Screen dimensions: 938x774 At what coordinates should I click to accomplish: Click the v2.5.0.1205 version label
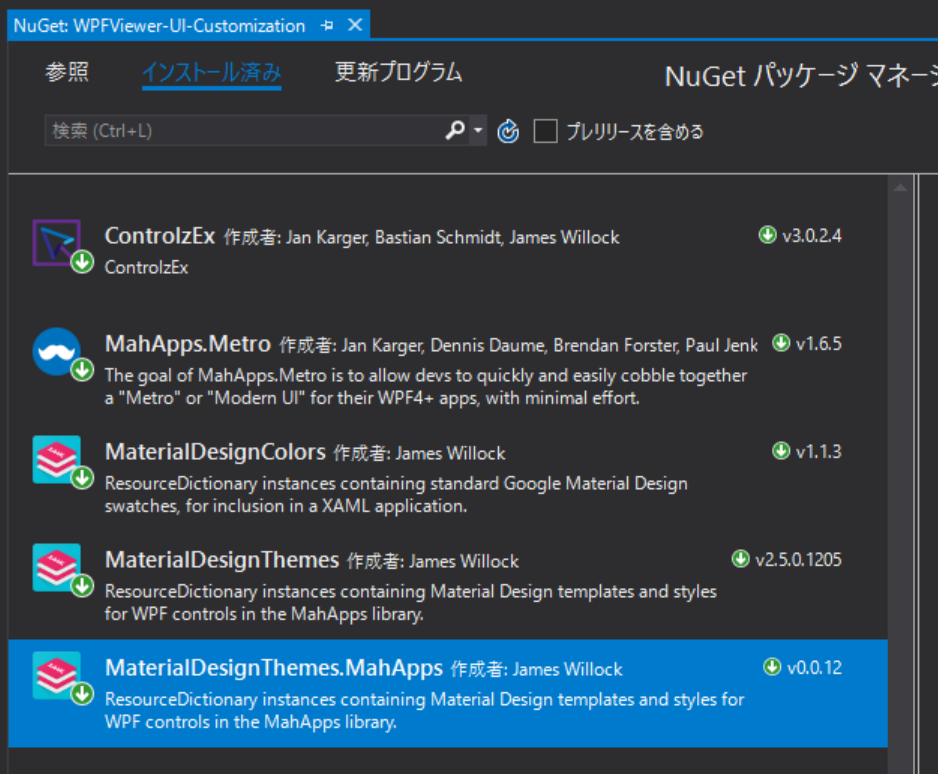pyautogui.click(x=799, y=560)
